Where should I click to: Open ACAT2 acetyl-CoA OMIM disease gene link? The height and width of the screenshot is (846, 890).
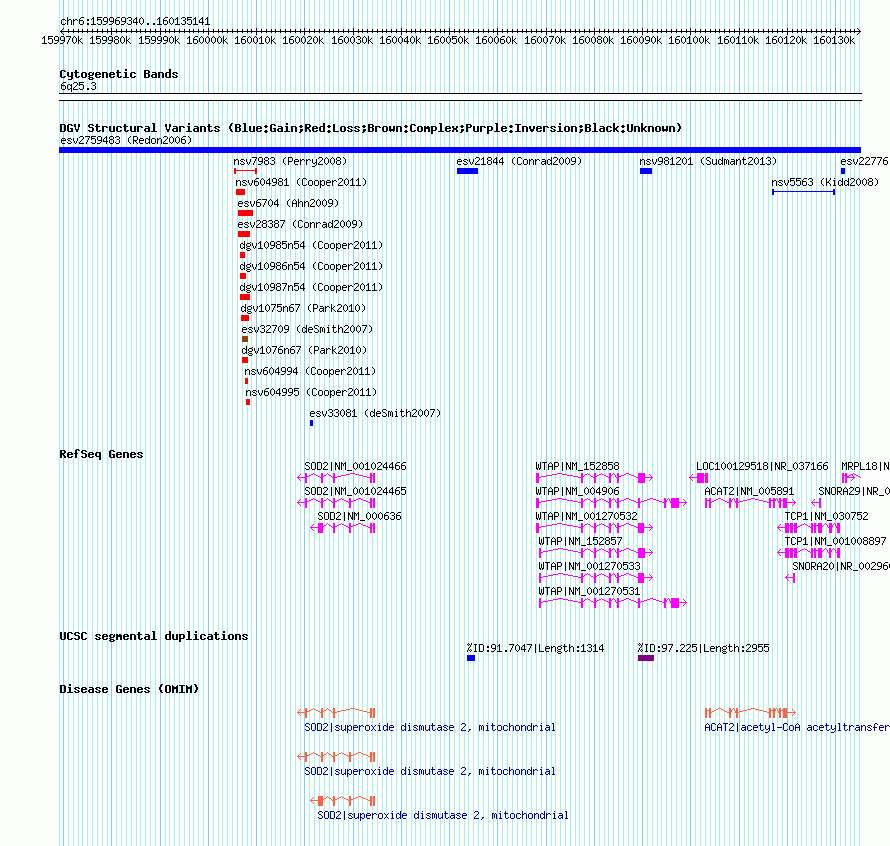pos(797,727)
